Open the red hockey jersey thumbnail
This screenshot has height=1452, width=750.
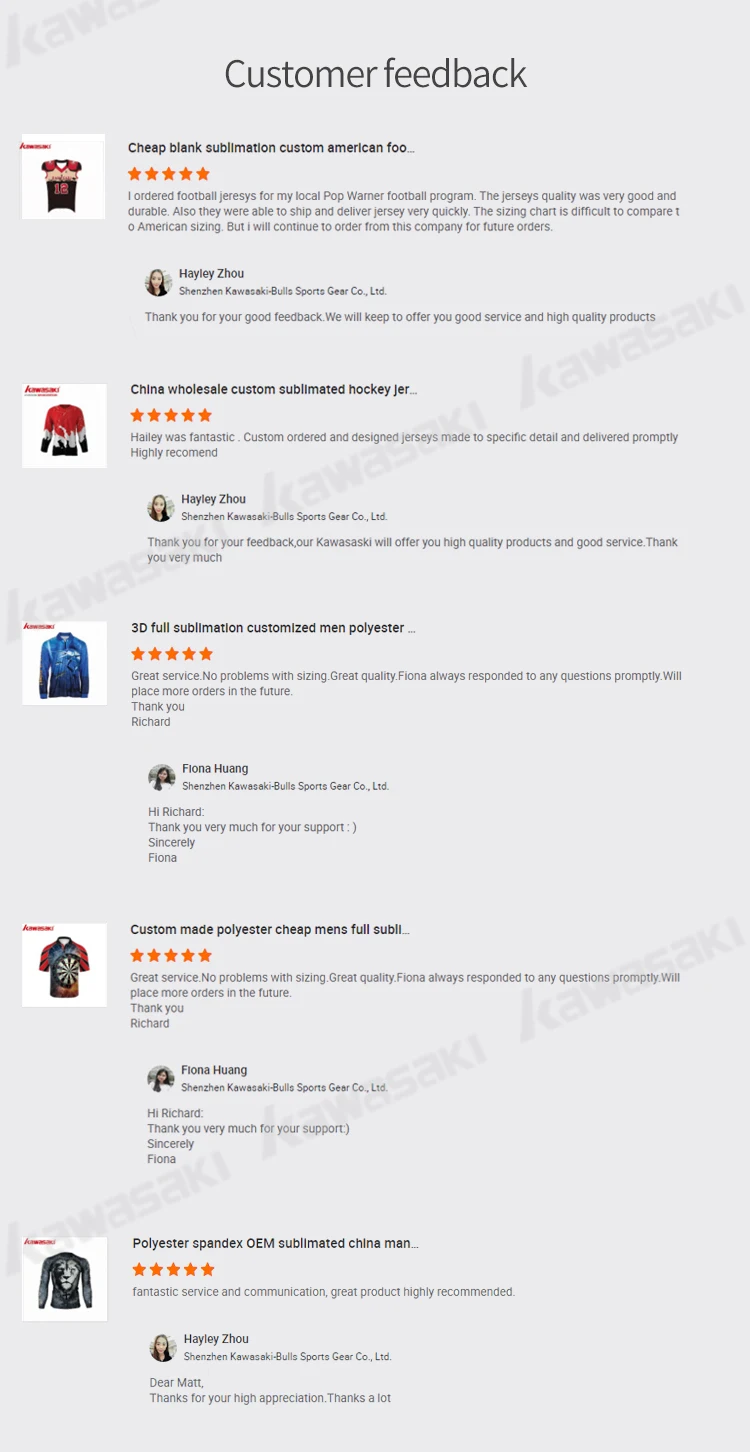click(64, 425)
